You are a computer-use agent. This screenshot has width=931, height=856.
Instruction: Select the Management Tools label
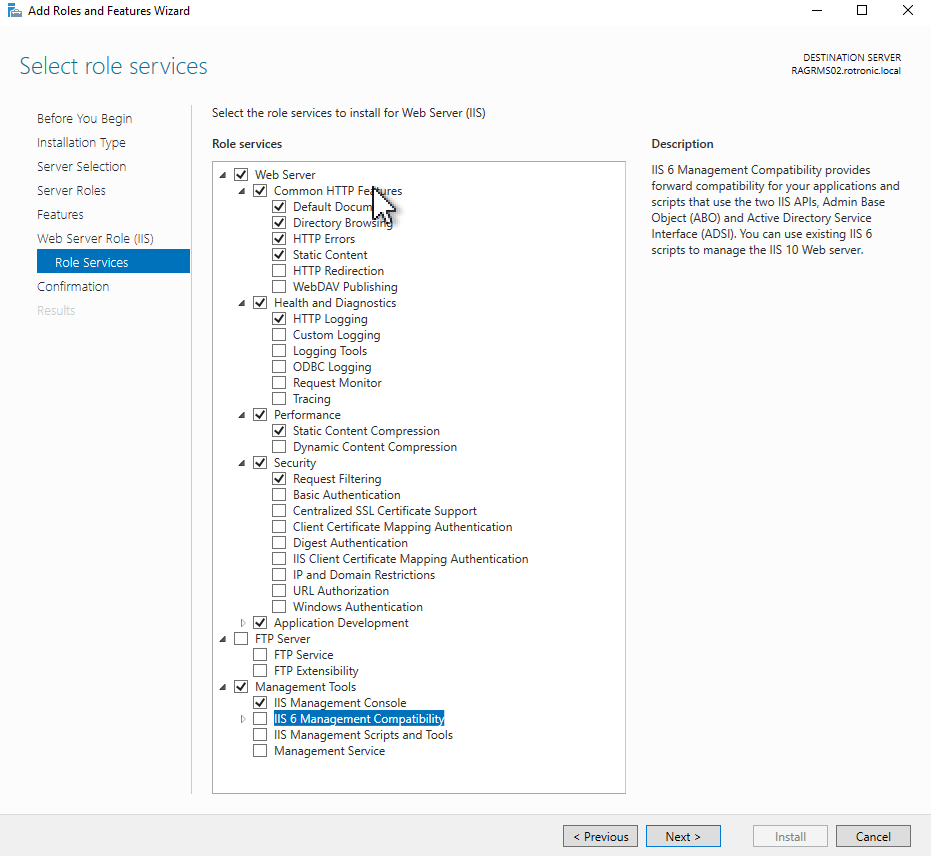305,687
